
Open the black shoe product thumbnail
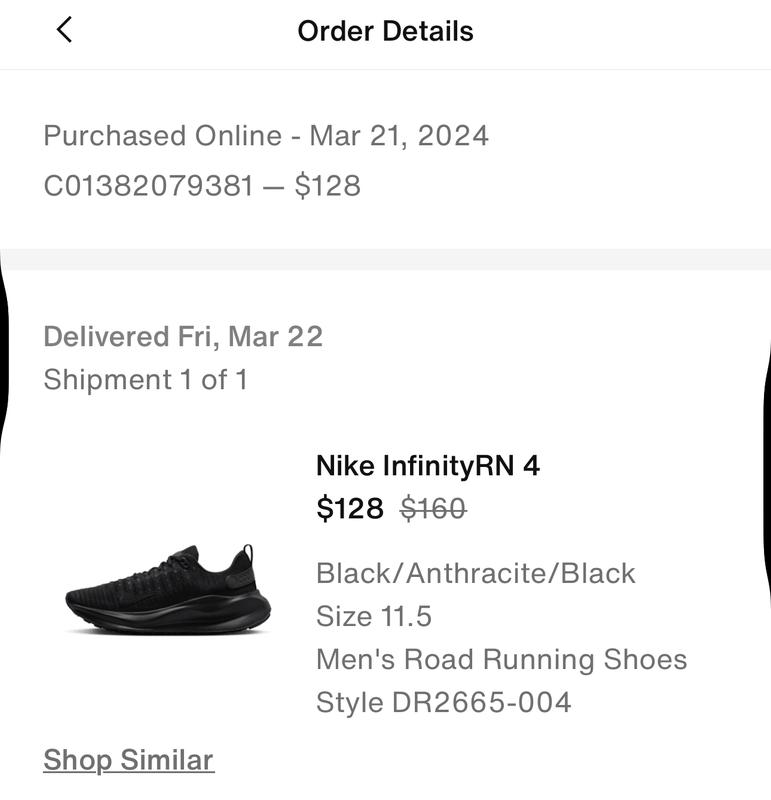(168, 590)
